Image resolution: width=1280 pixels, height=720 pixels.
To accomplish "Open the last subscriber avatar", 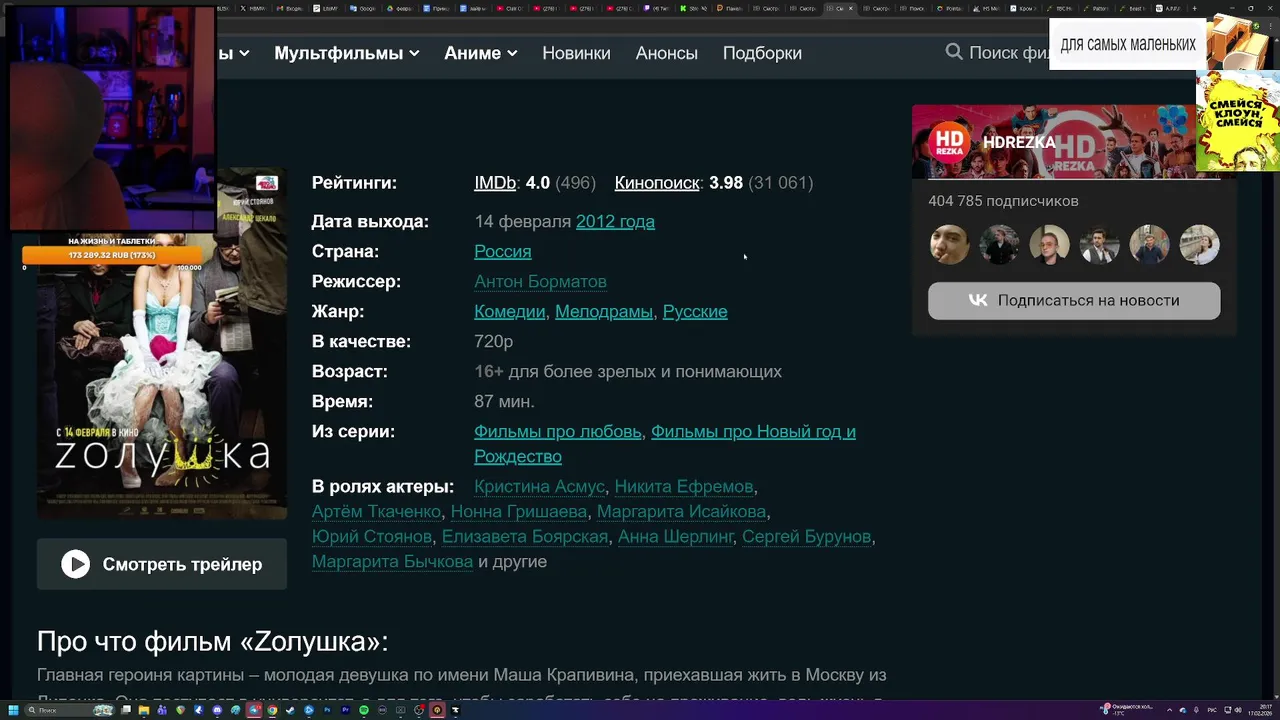I will click(x=1199, y=245).
